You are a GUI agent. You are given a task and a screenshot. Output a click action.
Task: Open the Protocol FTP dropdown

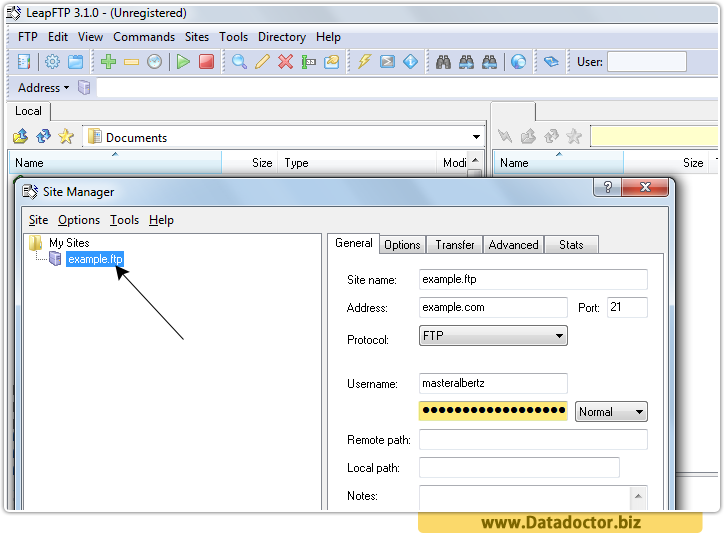tap(559, 336)
